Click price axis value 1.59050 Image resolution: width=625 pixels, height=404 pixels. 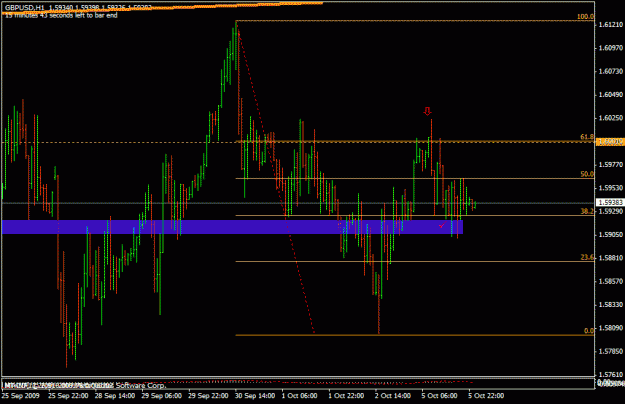click(x=611, y=235)
